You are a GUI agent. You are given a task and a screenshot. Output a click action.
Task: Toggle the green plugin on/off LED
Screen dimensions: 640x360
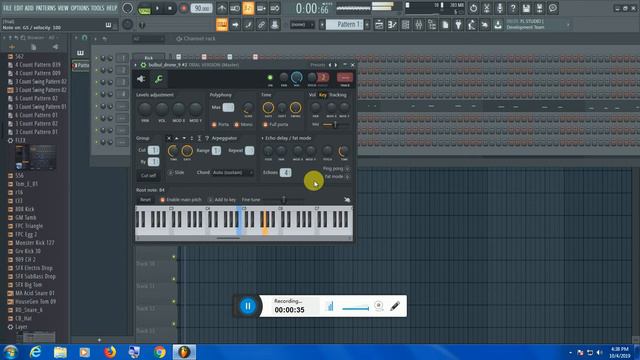[270, 78]
